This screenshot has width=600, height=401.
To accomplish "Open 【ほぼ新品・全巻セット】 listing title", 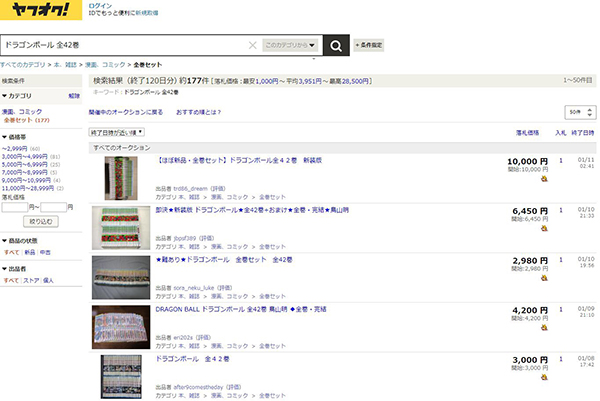I will pyautogui.click(x=238, y=160).
